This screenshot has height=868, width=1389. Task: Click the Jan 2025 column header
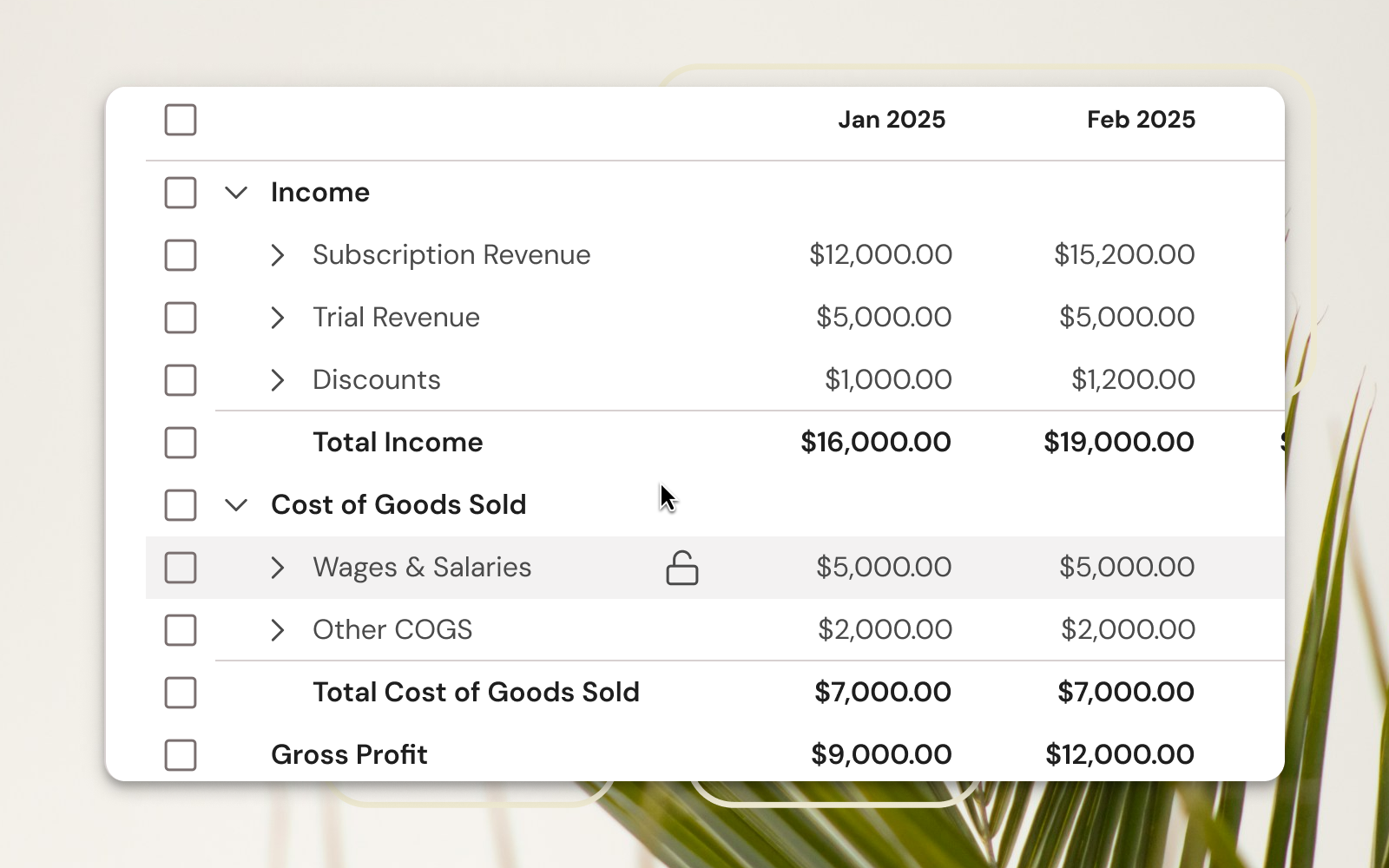pyautogui.click(x=892, y=120)
